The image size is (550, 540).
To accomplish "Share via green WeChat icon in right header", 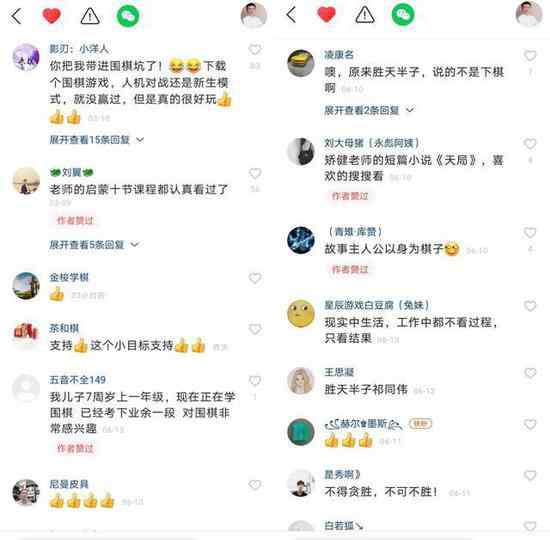I will [x=403, y=14].
